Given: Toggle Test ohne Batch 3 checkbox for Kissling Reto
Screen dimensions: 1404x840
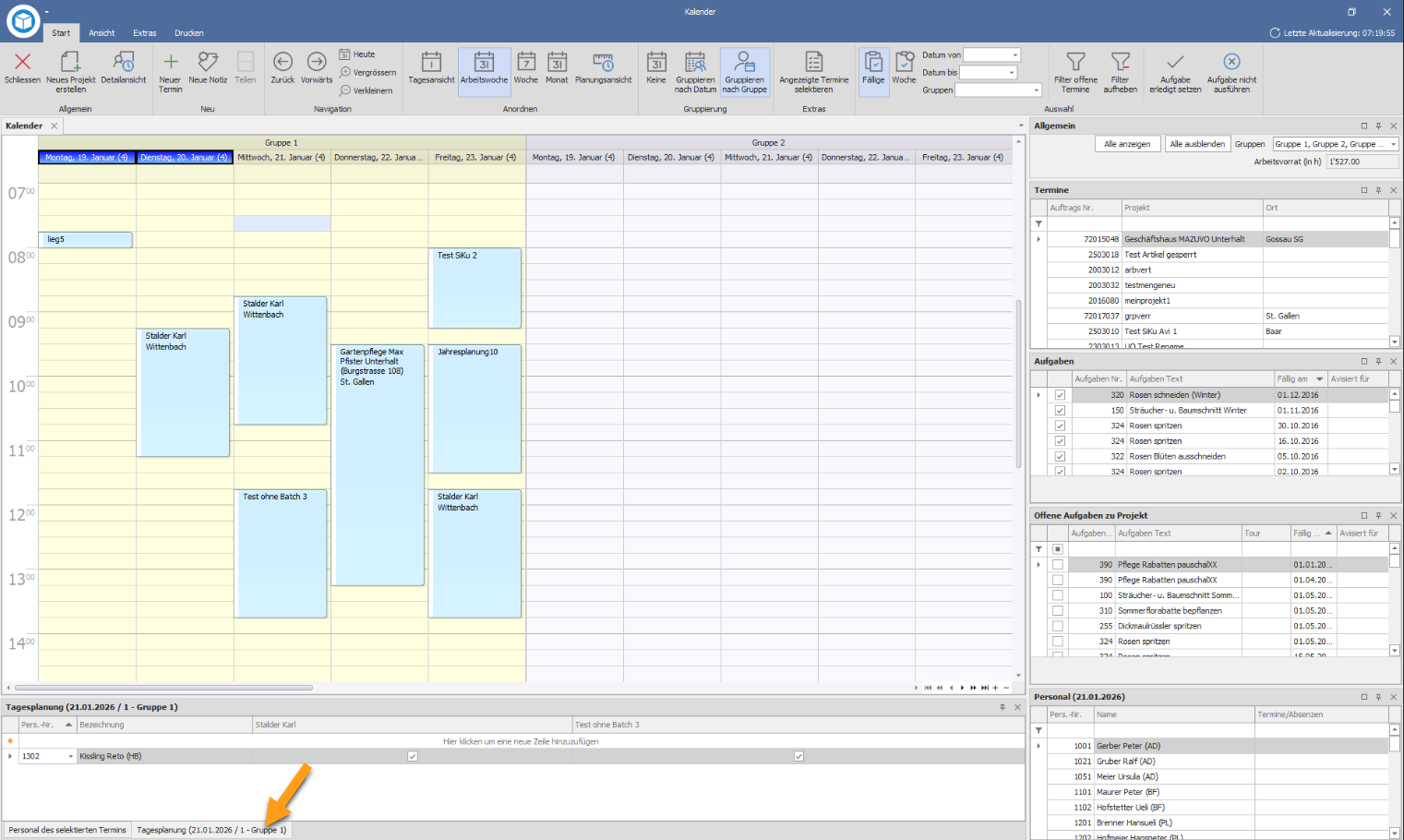Looking at the screenshot, I should [798, 756].
